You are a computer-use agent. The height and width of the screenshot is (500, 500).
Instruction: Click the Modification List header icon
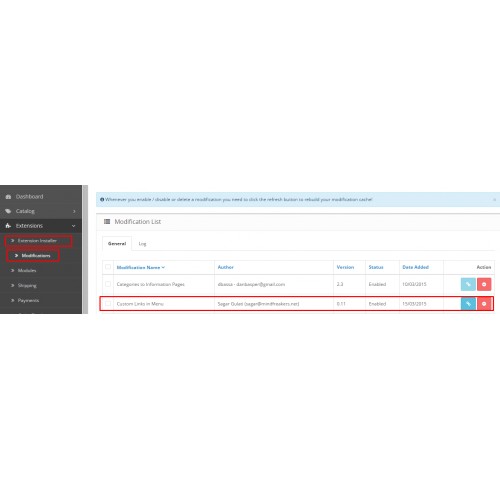click(x=107, y=221)
